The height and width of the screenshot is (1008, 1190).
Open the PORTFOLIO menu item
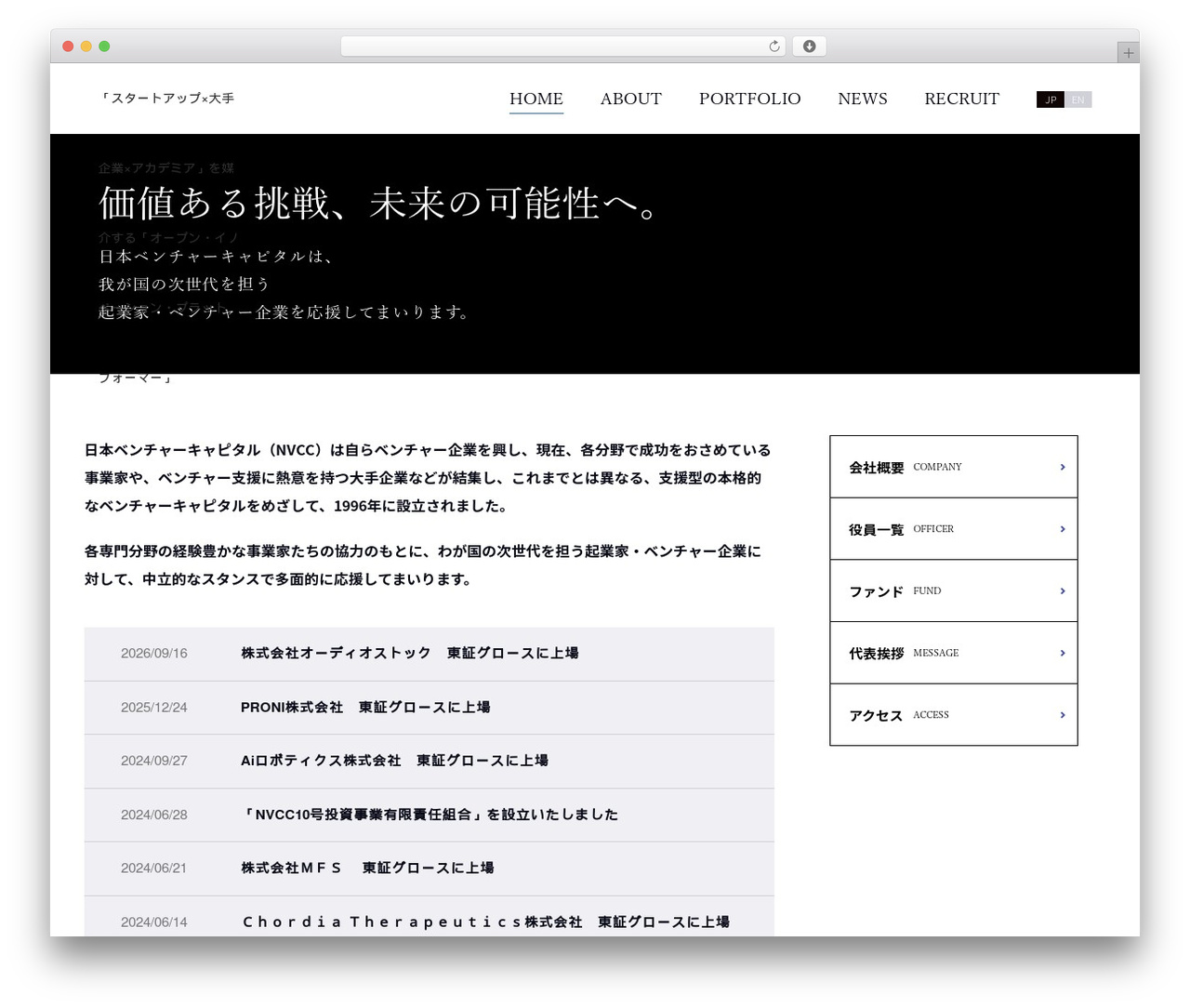pyautogui.click(x=750, y=99)
